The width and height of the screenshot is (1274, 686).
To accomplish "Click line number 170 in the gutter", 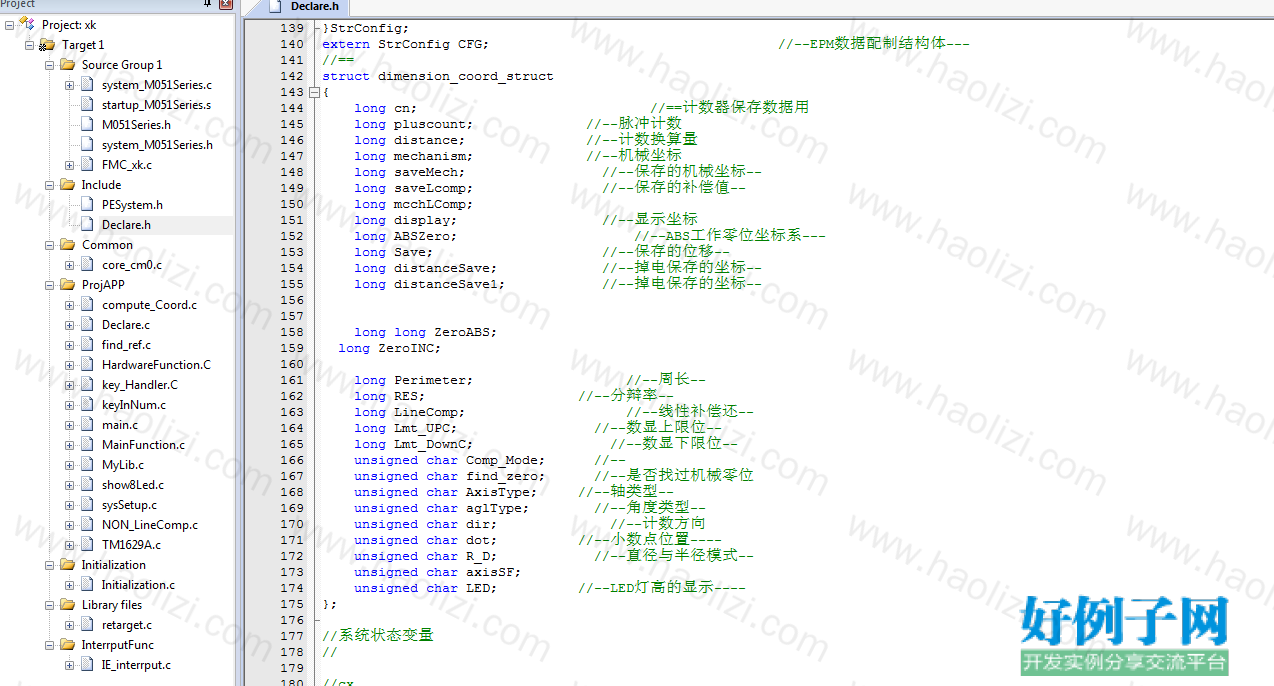I will coord(292,524).
